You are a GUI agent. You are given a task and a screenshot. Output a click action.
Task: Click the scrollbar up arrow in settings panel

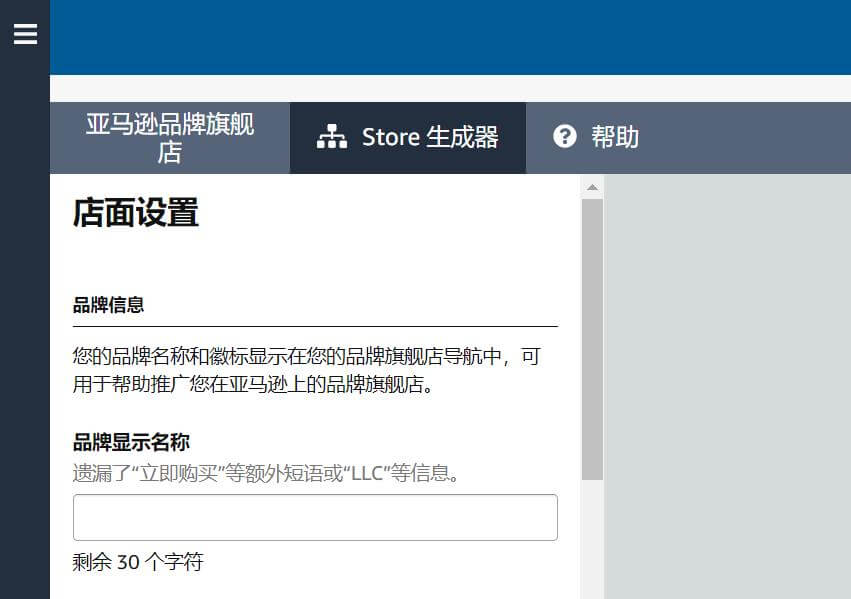pyautogui.click(x=592, y=187)
